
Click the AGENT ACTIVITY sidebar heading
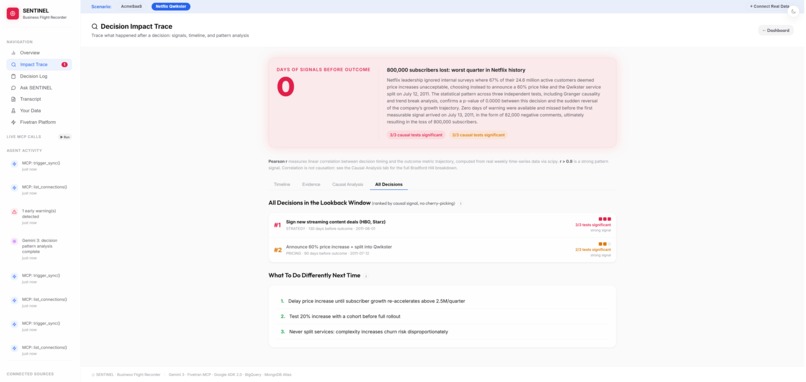click(x=24, y=151)
